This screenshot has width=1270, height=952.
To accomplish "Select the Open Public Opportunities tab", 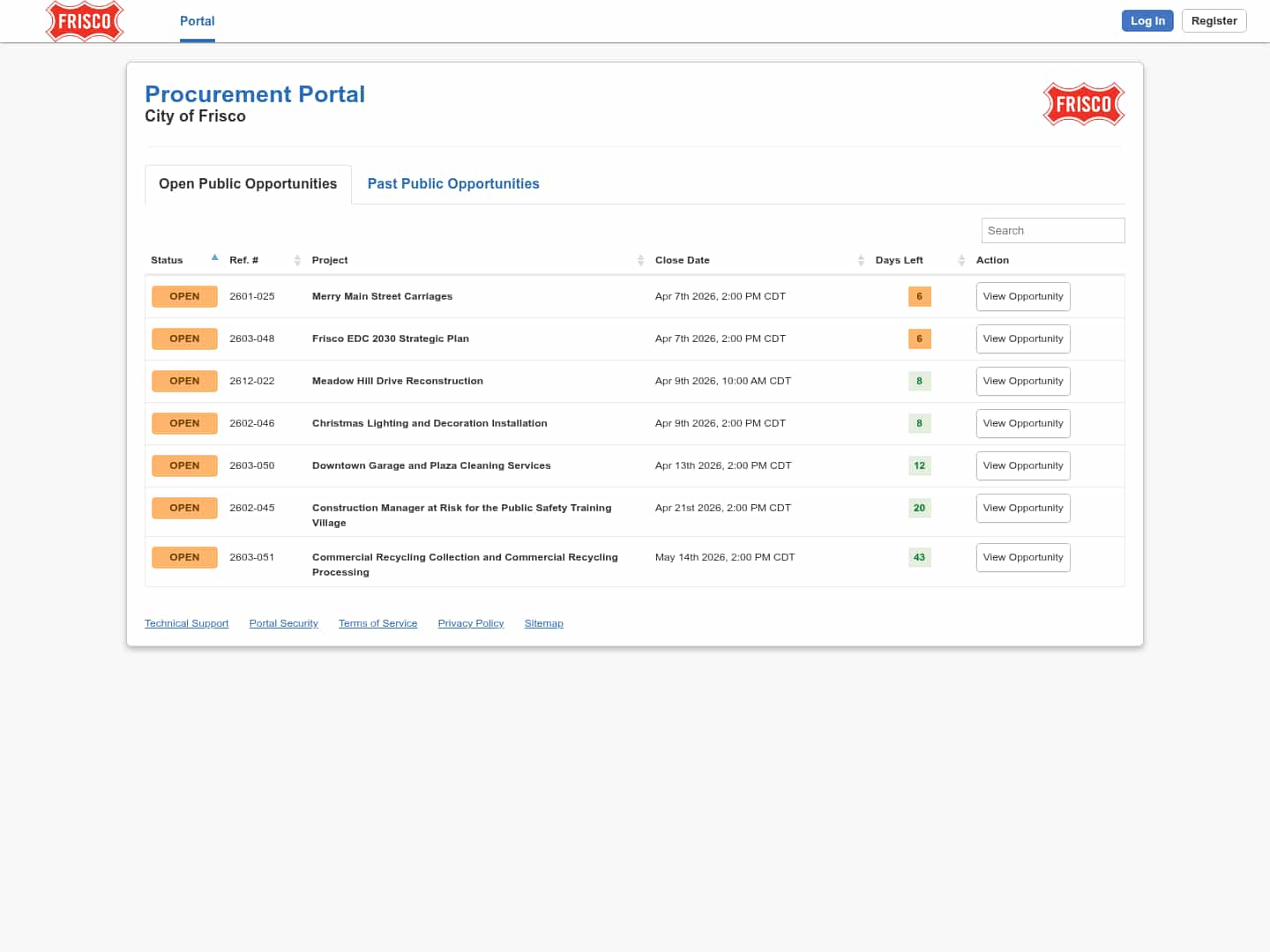I will (x=248, y=183).
